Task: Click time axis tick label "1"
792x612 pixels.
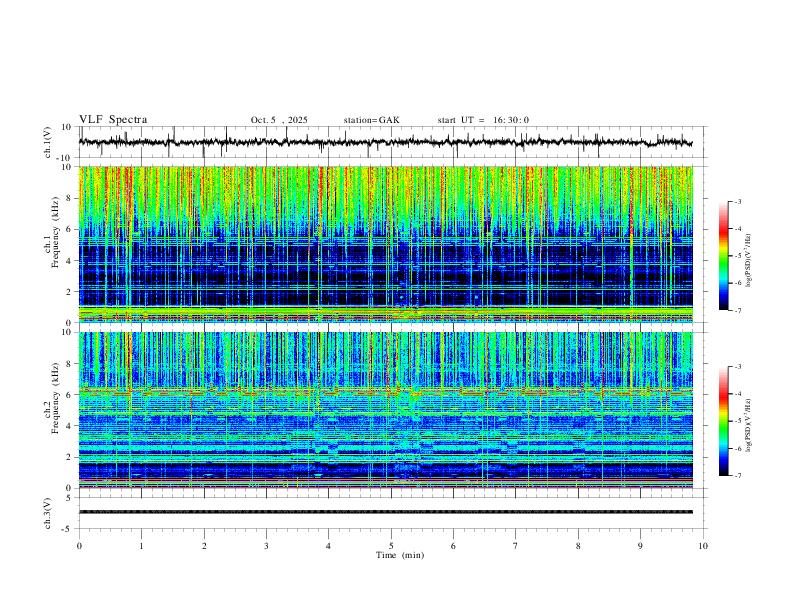Action: click(x=141, y=546)
